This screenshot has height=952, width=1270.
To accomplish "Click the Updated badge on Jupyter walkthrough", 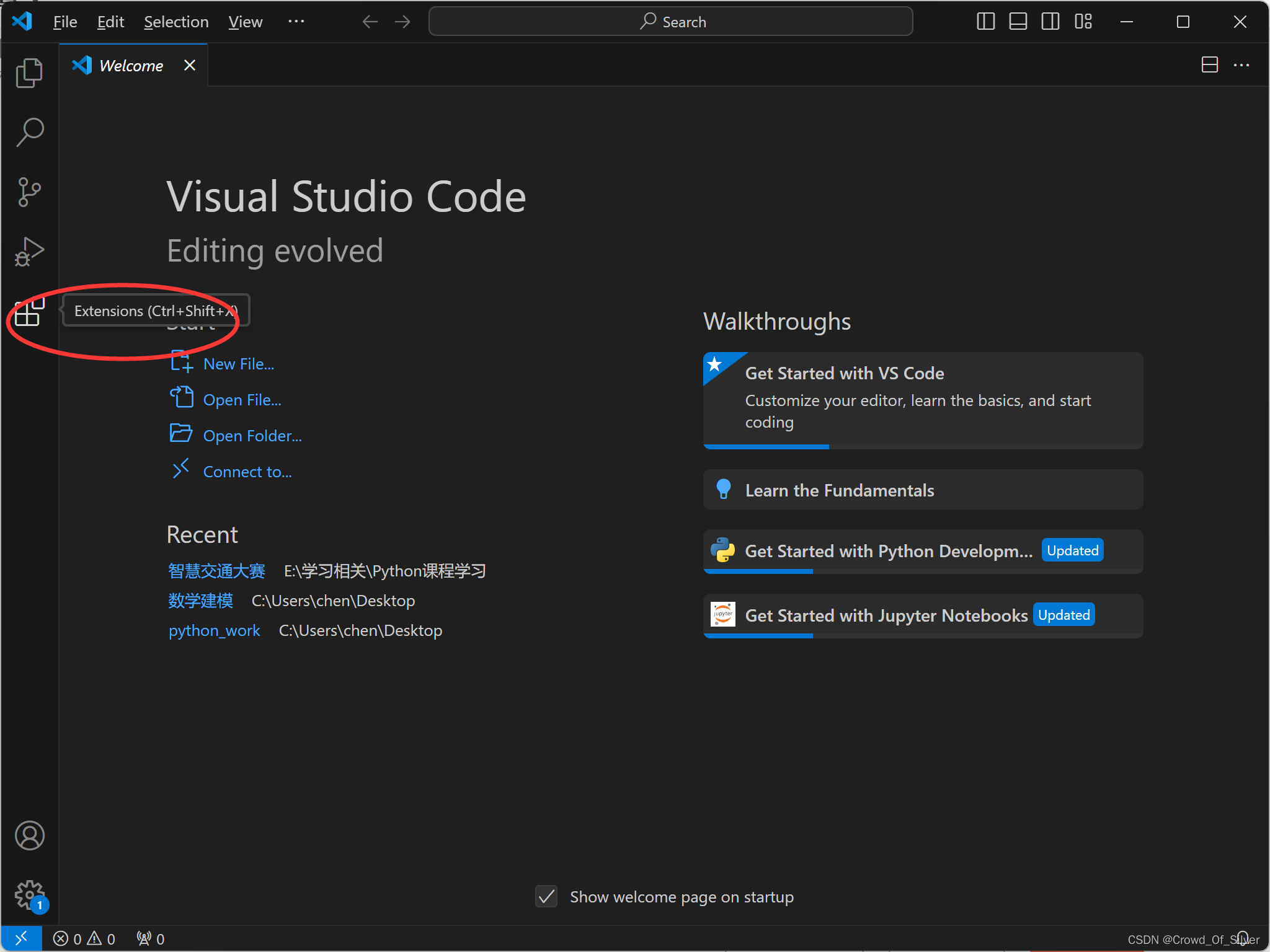I will coord(1064,615).
